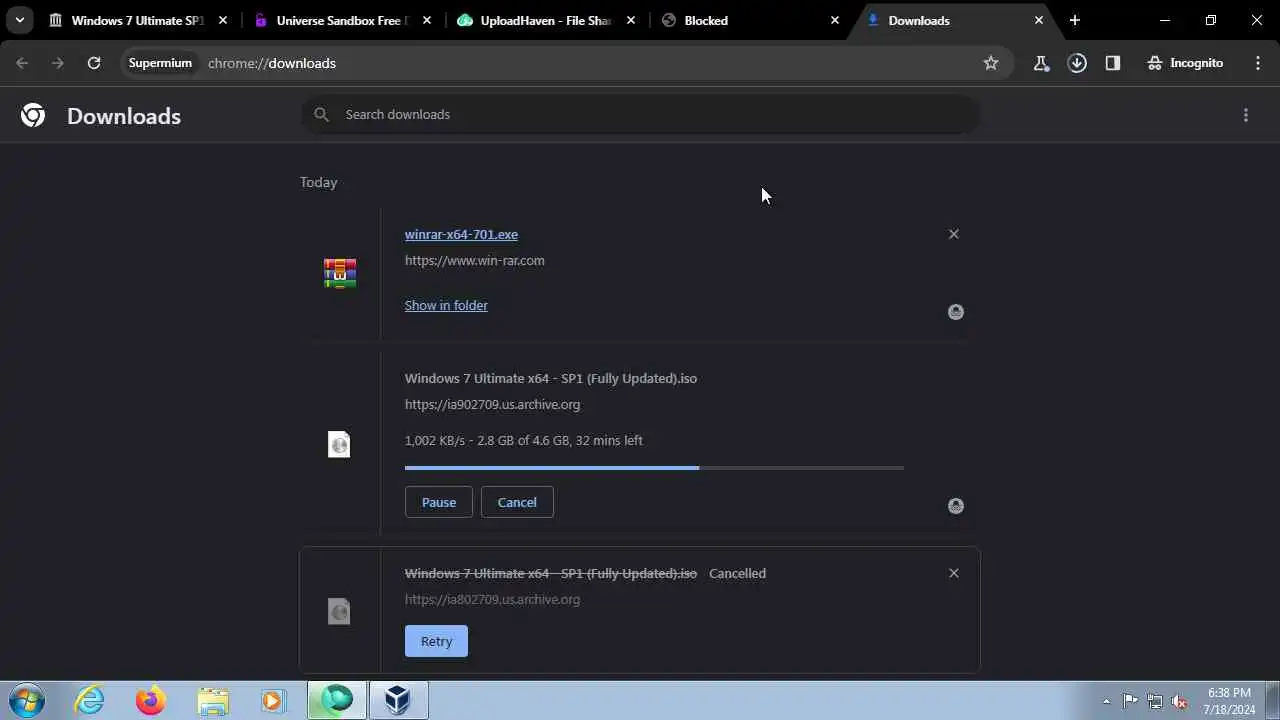Launch Internet Explorer from taskbar
Viewport: 1280px width, 720px height.
point(90,700)
